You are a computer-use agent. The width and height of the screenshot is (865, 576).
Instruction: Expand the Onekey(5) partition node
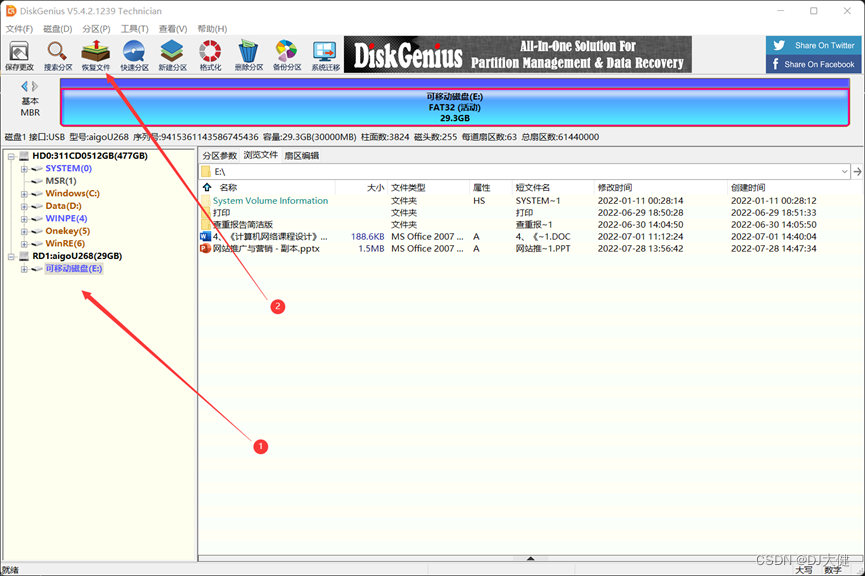(x=24, y=231)
